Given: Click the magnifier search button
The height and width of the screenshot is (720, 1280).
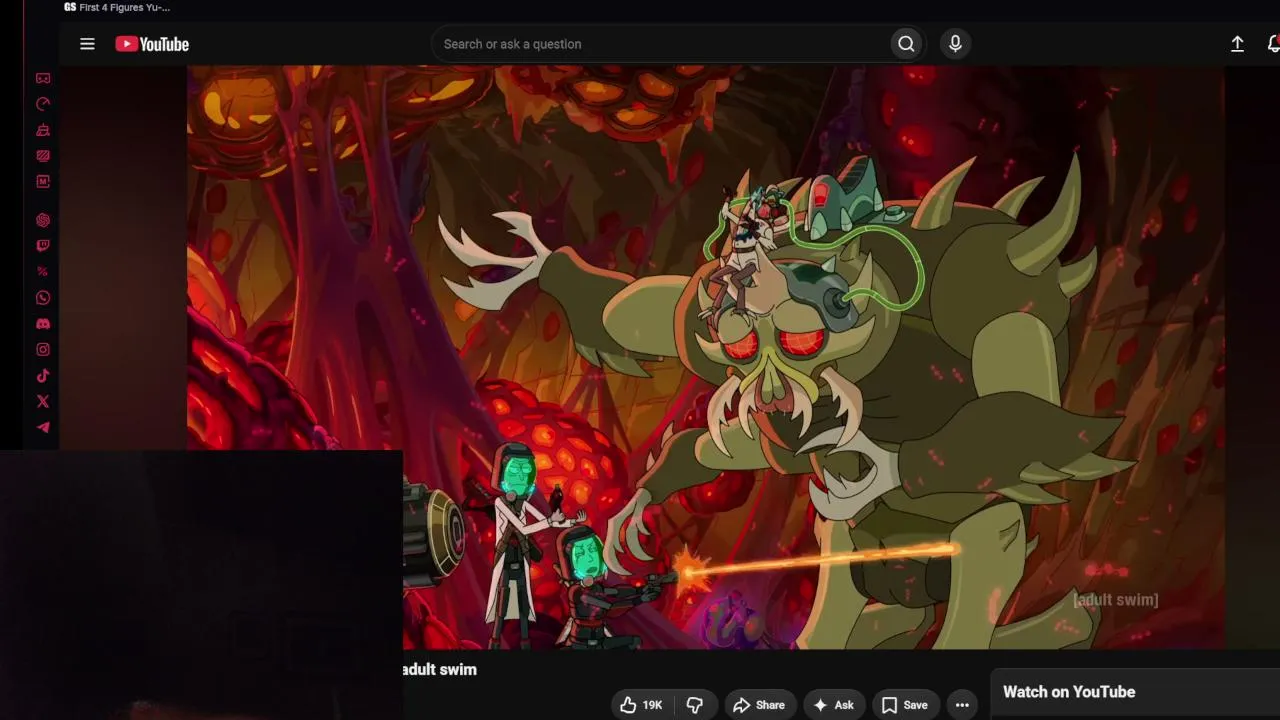Looking at the screenshot, I should point(906,44).
